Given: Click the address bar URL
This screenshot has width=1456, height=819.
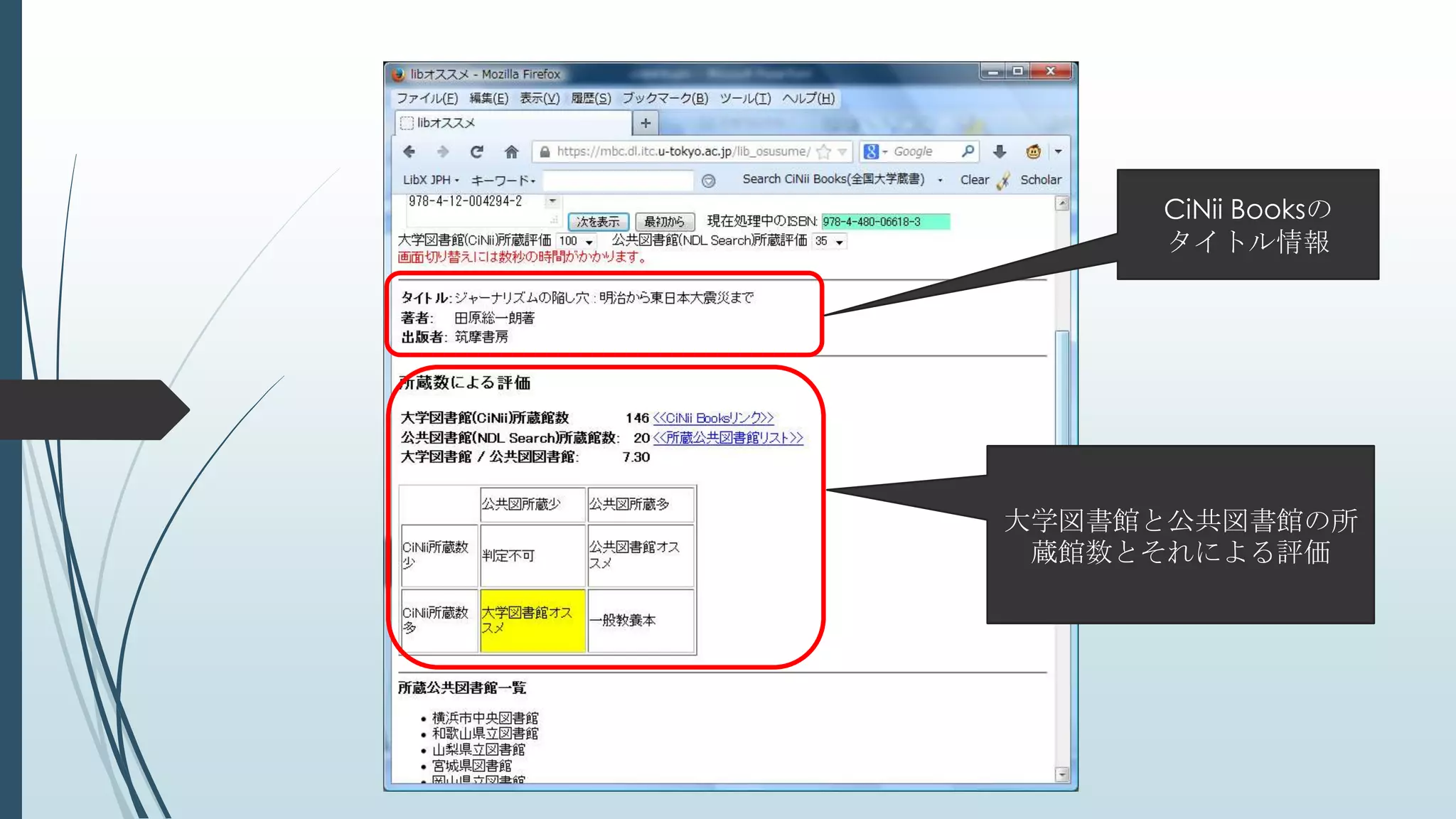Looking at the screenshot, I should click(682, 151).
